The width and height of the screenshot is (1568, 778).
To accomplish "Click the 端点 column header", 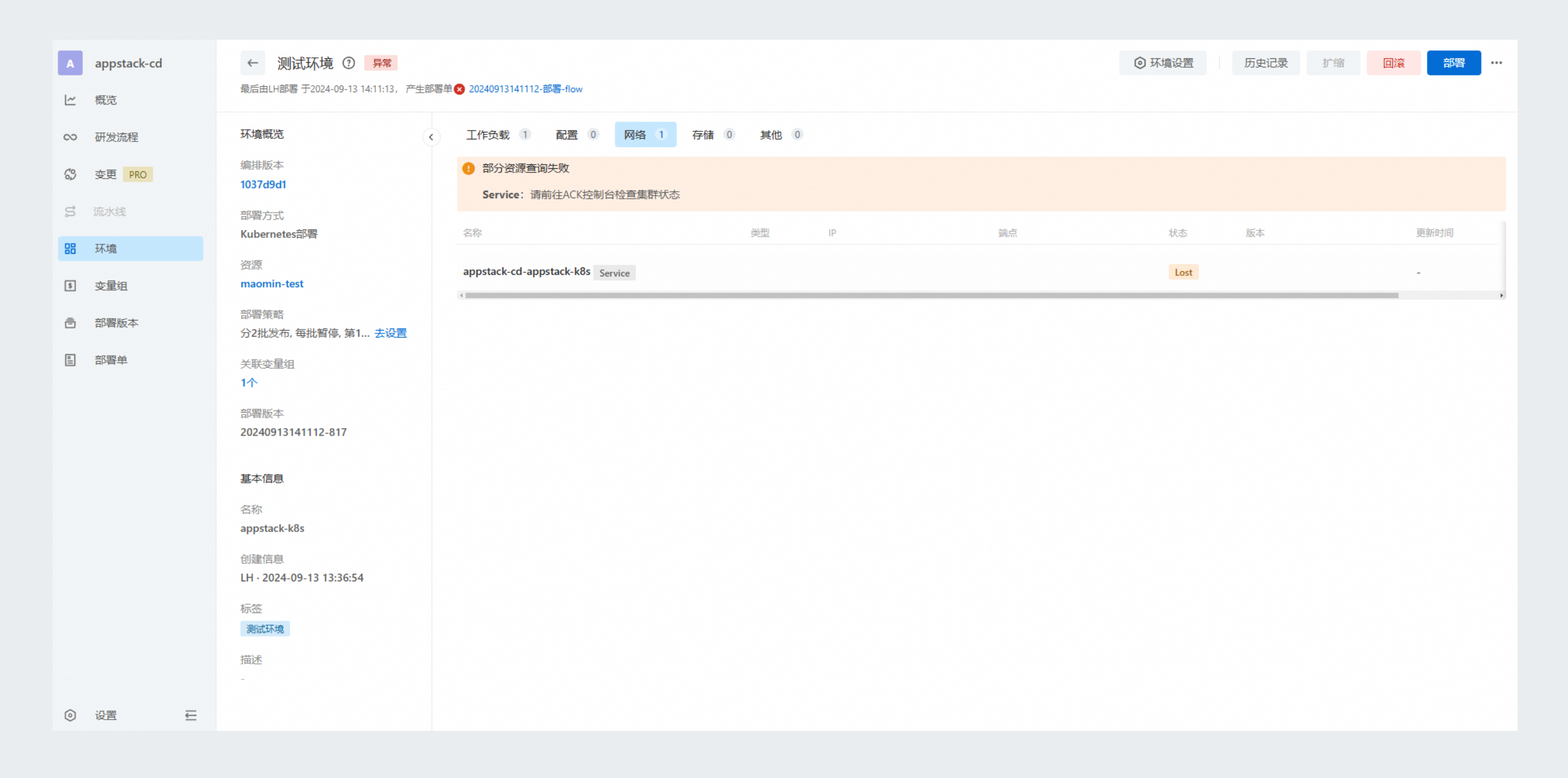I will pos(1007,233).
